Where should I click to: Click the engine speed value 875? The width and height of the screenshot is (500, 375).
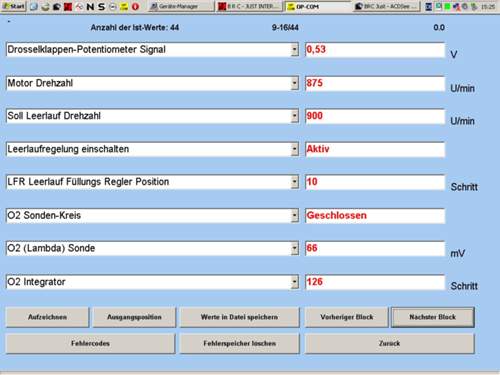375,83
